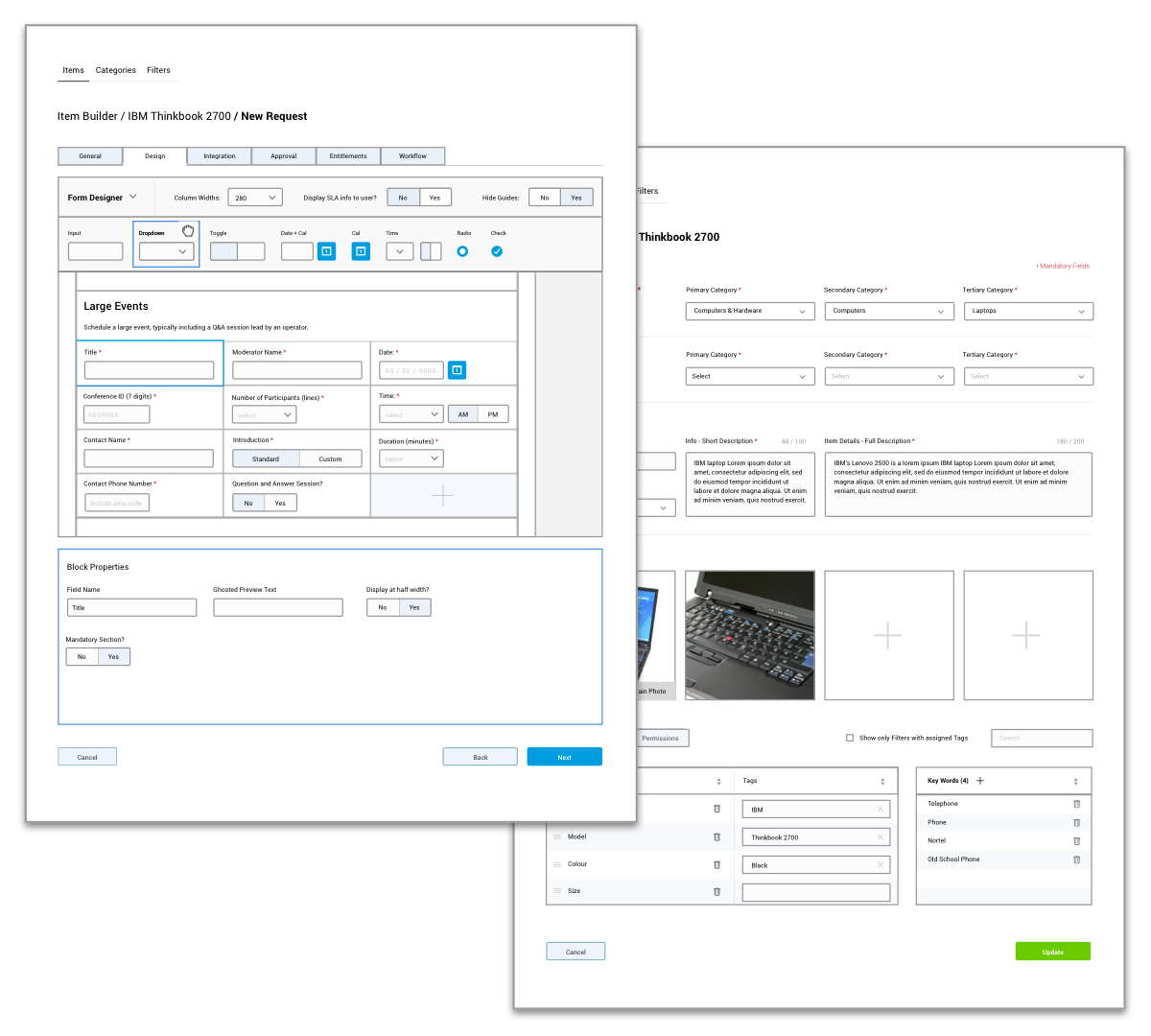Open the Column Widths dropdown
Image resolution: width=1151 pixels, height=1036 pixels.
[x=255, y=198]
